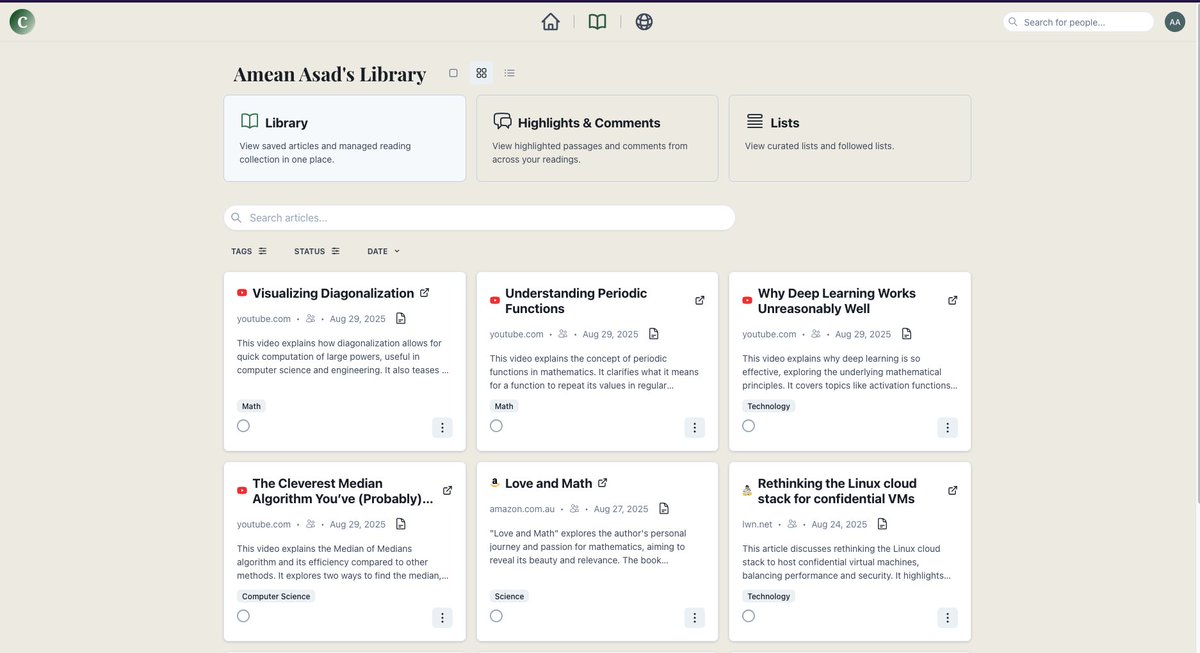Click amazon.com.au source on Love and Math

click(x=521, y=509)
